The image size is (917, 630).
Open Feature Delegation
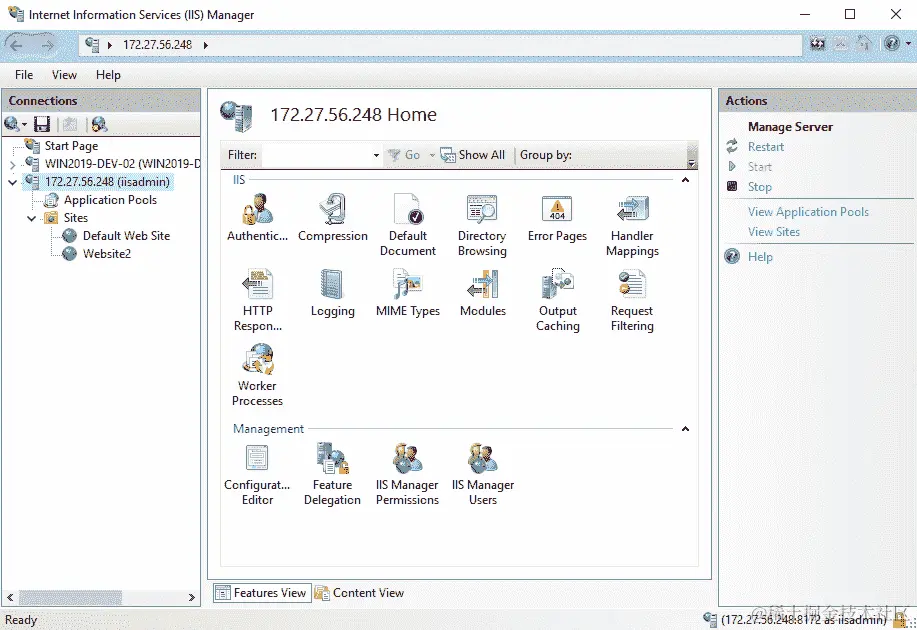pos(332,474)
